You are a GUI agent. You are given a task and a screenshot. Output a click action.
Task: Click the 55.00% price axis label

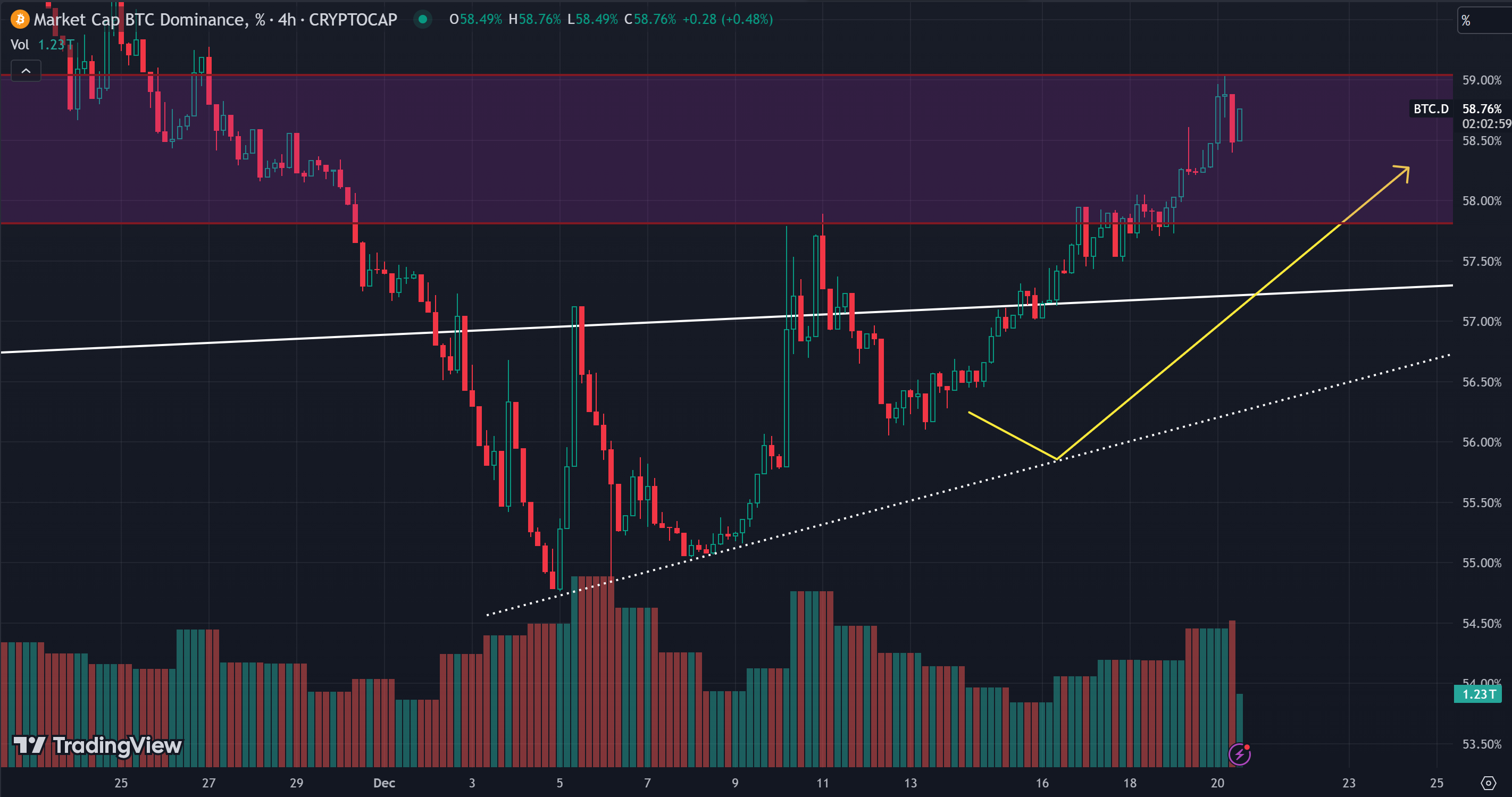click(1482, 563)
